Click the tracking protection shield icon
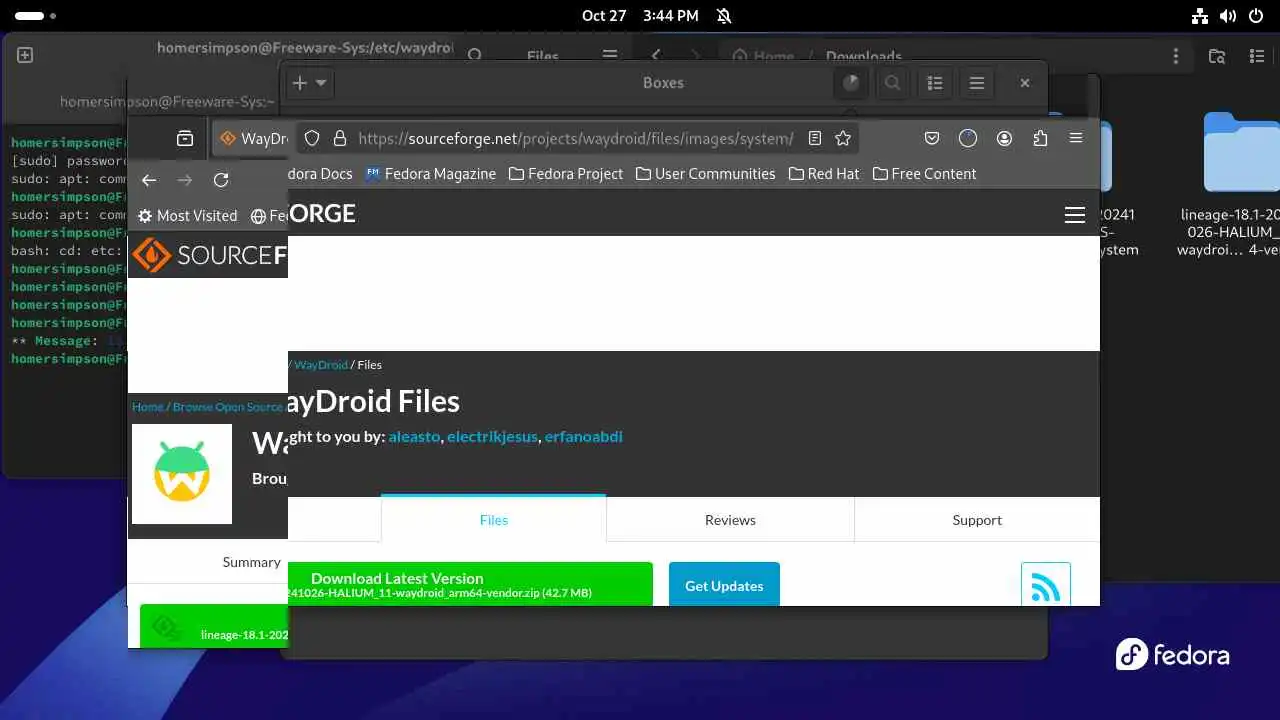This screenshot has height=720, width=1280. [x=312, y=139]
